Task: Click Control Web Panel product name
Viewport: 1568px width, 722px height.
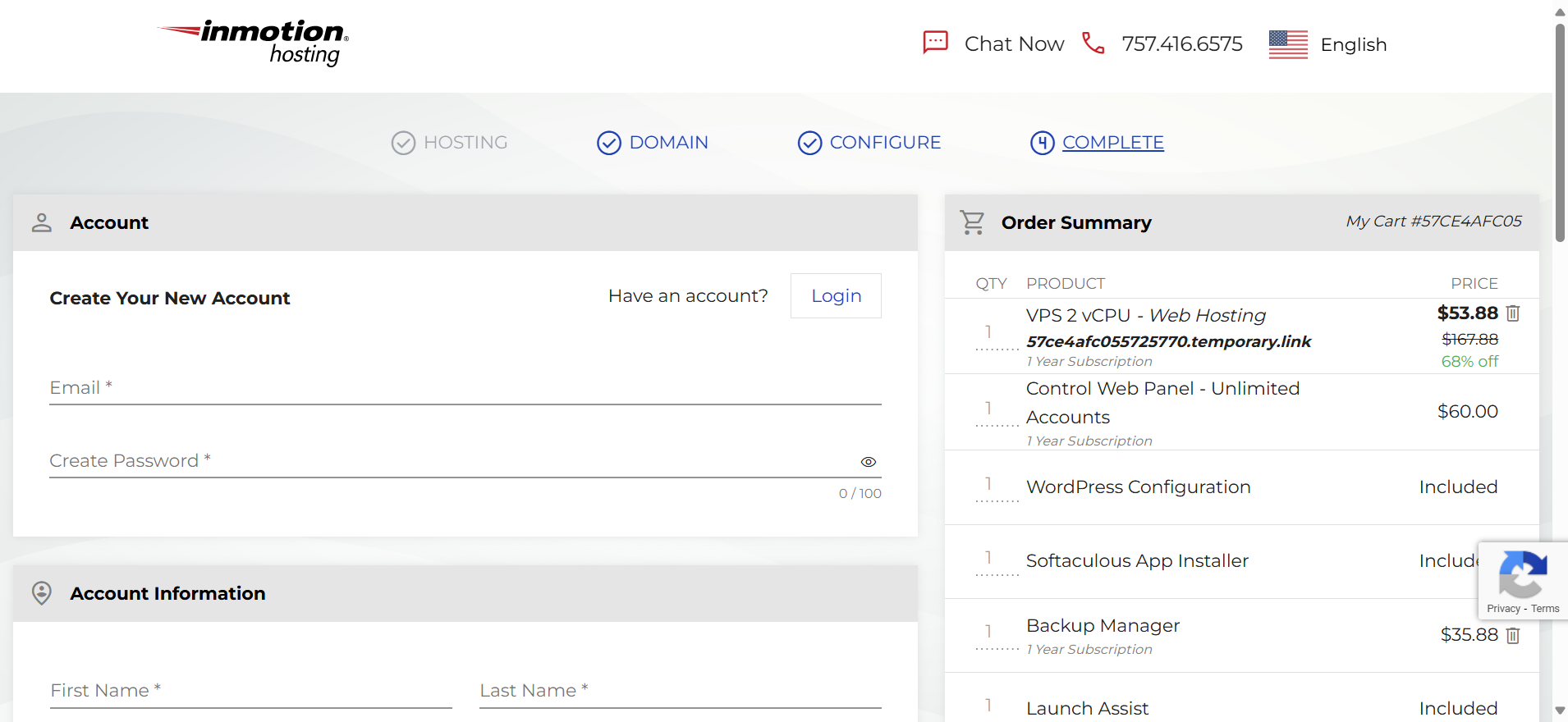Action: click(1162, 403)
